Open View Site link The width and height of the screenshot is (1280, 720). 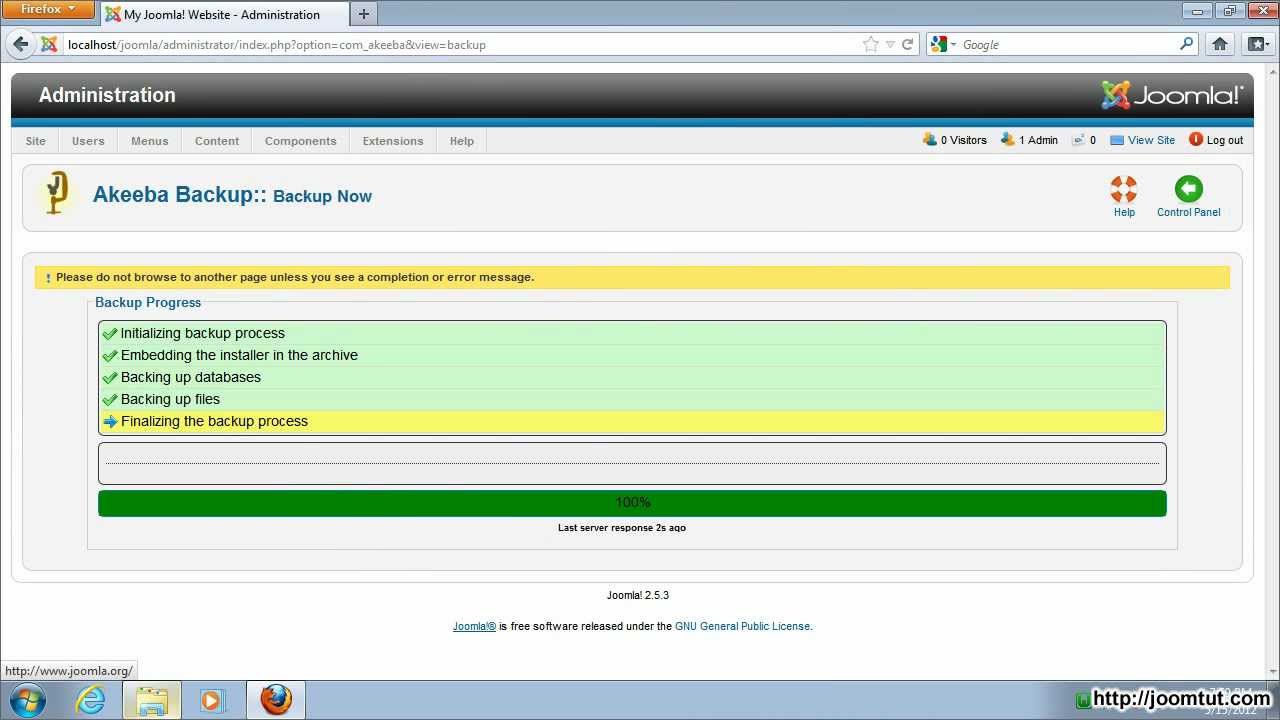pos(1142,140)
